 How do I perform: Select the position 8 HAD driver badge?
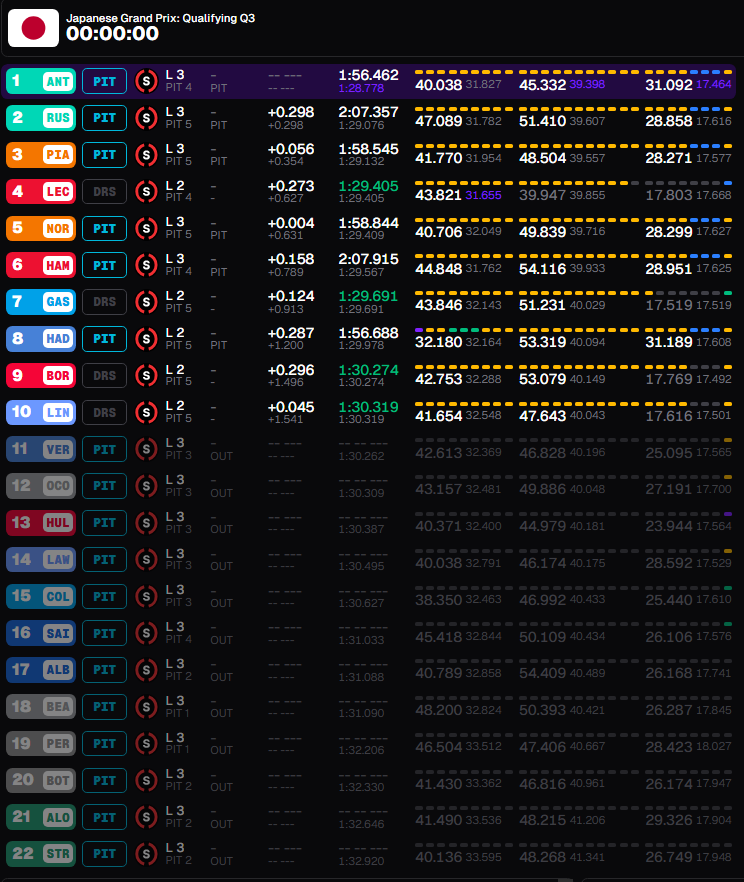pyautogui.click(x=41, y=339)
